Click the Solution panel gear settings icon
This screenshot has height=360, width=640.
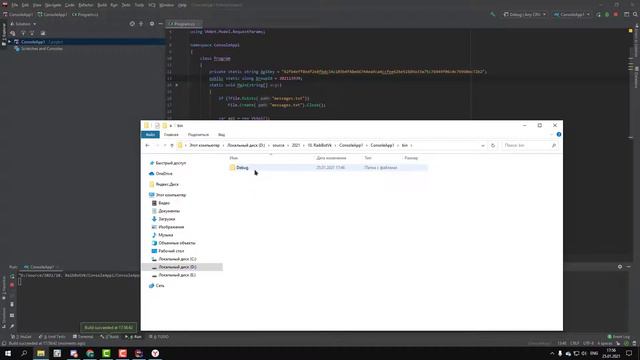coord(152,24)
